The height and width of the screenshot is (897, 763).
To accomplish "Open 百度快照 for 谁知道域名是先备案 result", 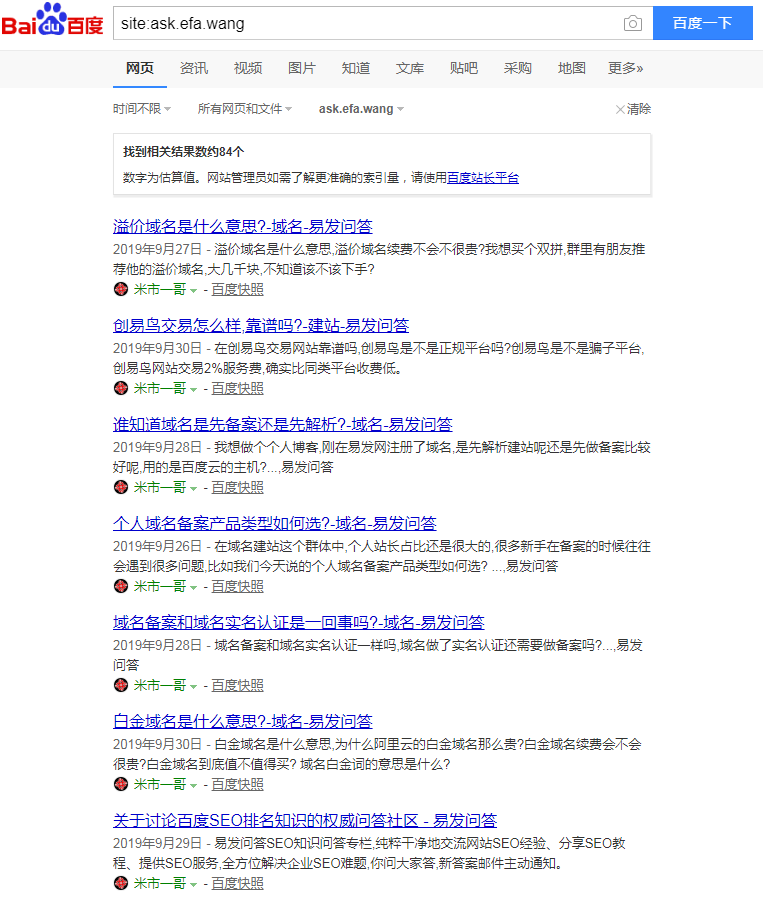I will (x=237, y=487).
